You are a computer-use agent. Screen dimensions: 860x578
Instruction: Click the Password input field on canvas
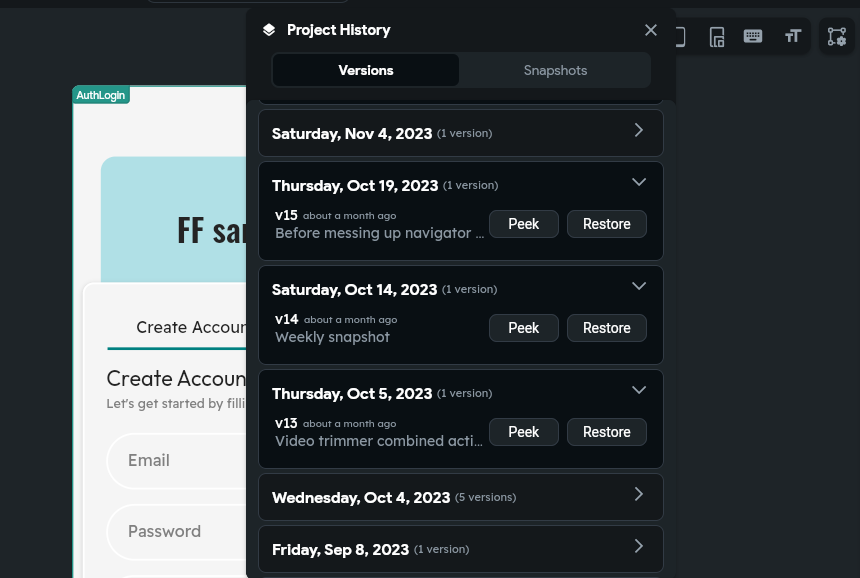pyautogui.click(x=177, y=531)
